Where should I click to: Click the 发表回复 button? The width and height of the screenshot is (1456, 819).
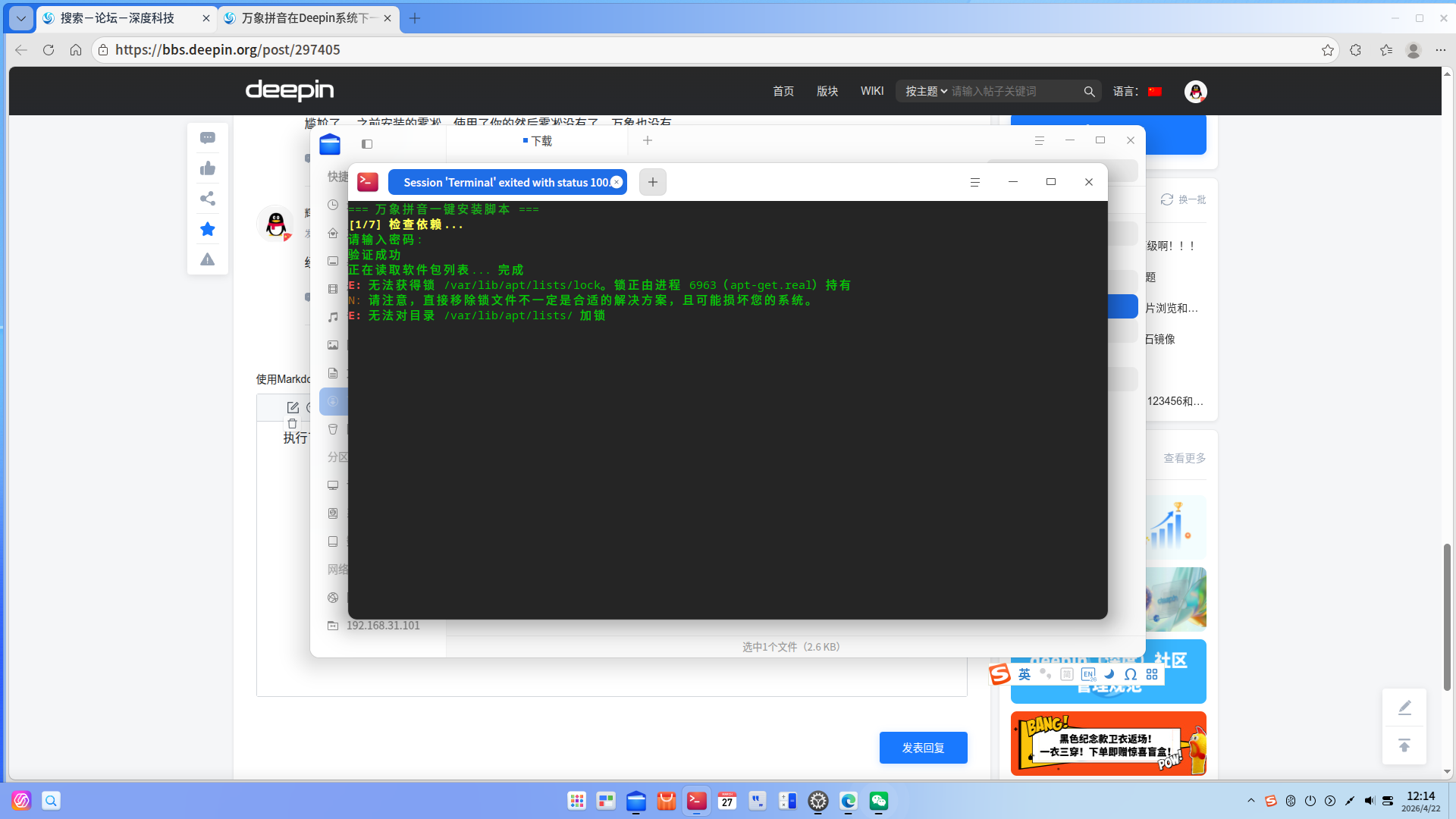point(923,748)
